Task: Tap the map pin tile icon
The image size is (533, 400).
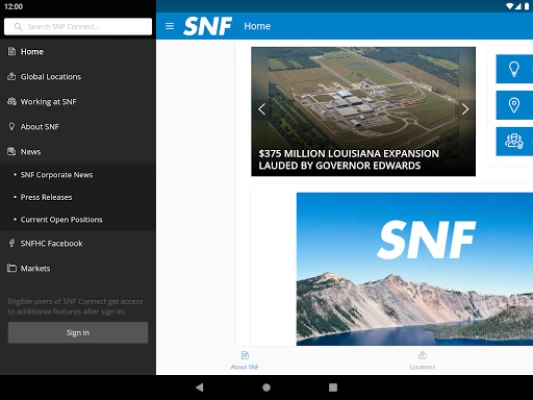Action: click(x=514, y=105)
